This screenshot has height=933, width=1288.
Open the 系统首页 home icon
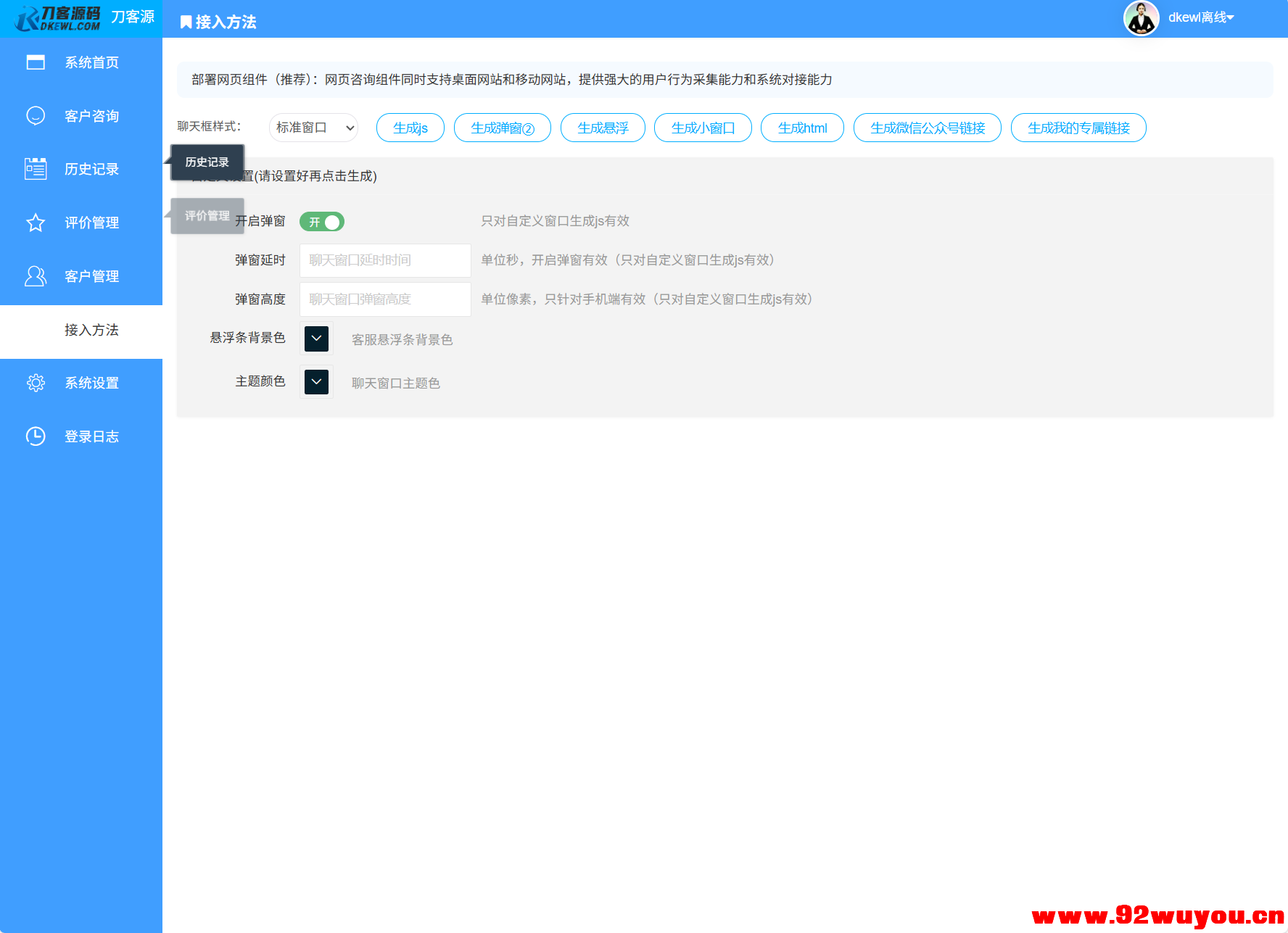(36, 62)
